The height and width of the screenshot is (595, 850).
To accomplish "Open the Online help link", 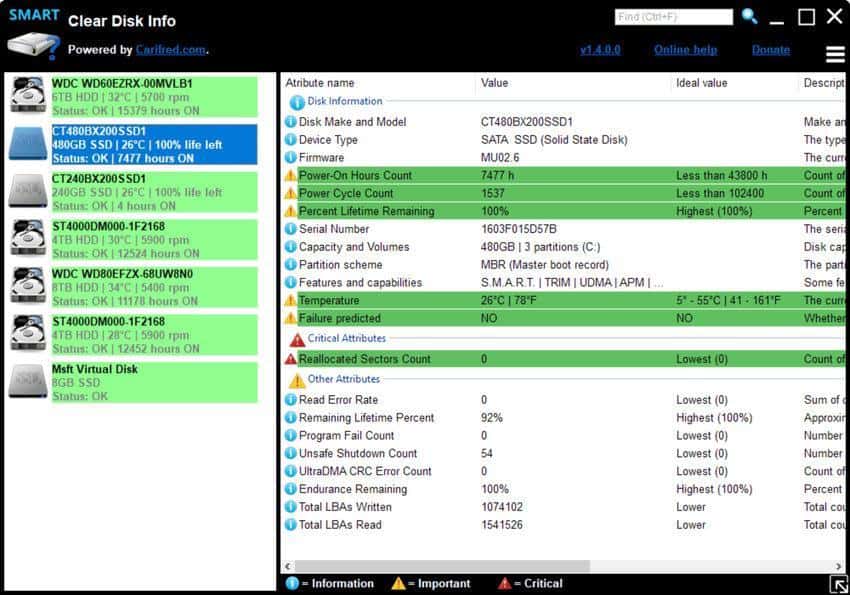I will point(685,50).
